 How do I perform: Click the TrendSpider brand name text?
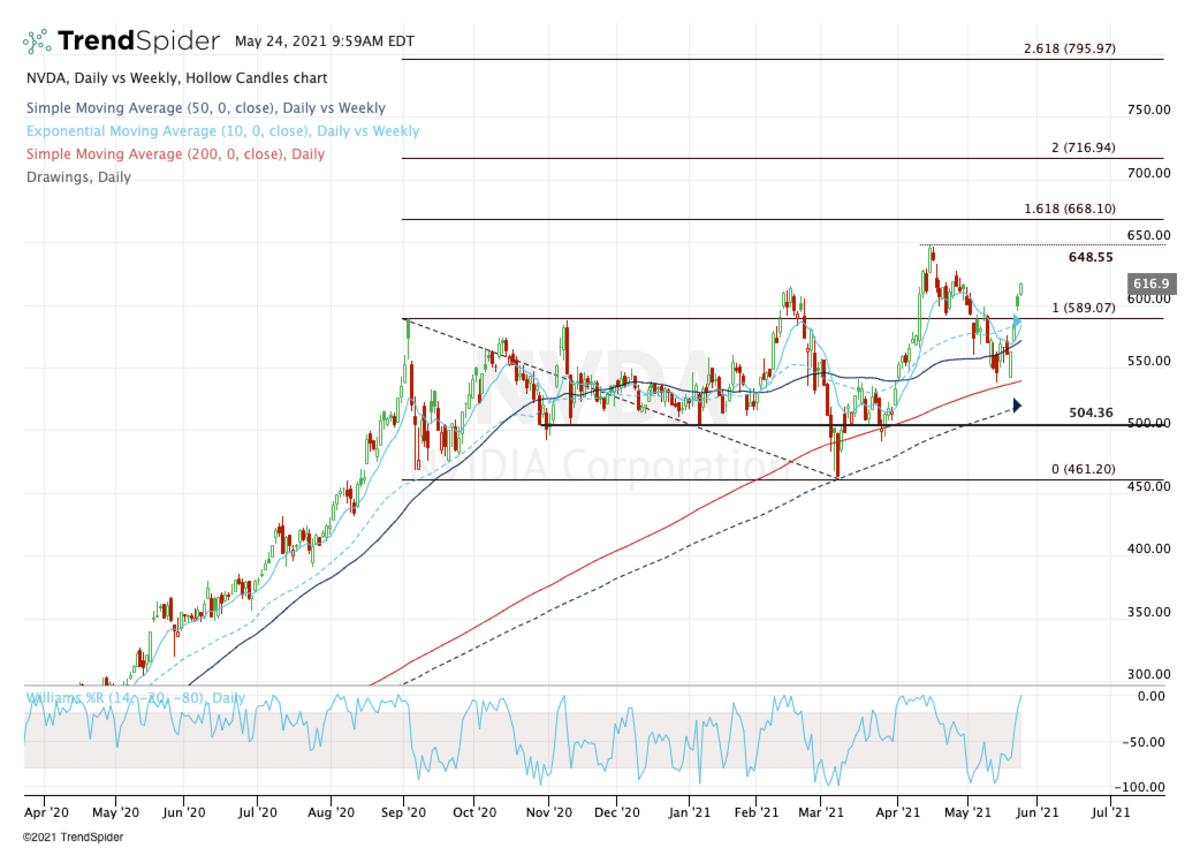(138, 41)
